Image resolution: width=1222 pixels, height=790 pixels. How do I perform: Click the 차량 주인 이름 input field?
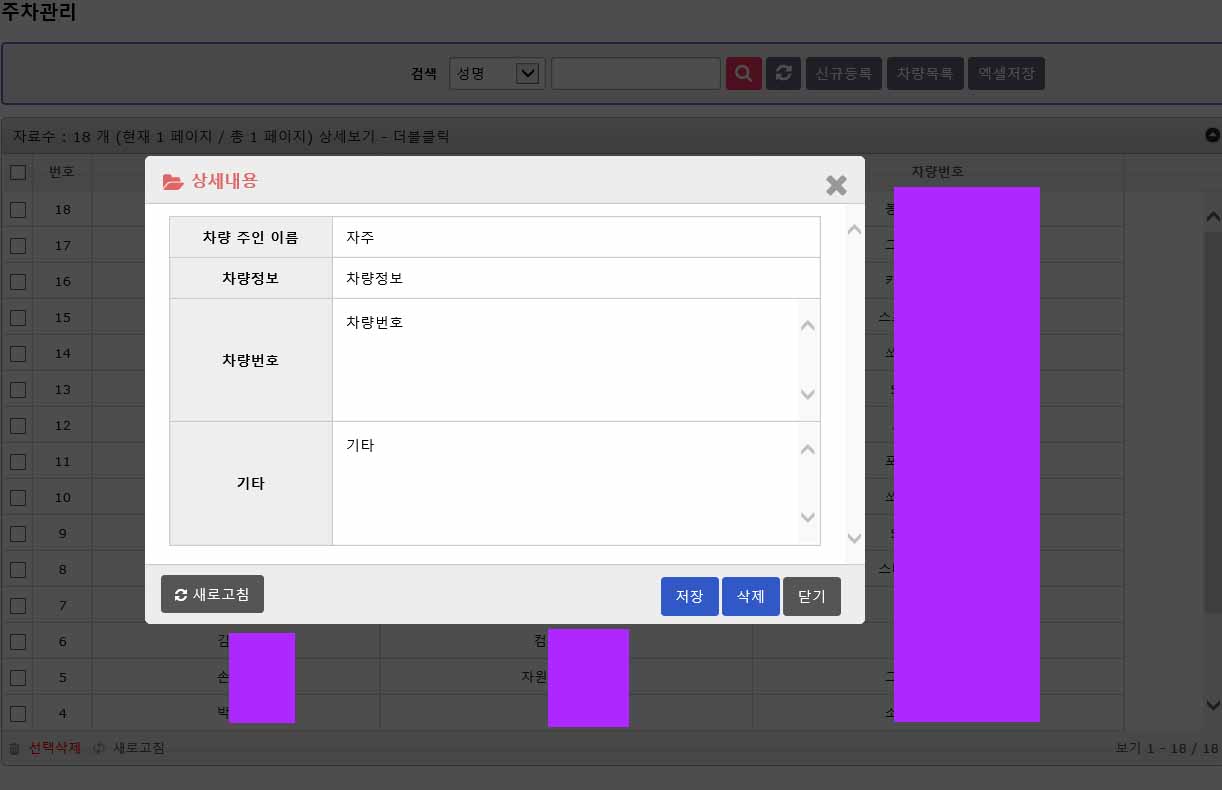(575, 237)
